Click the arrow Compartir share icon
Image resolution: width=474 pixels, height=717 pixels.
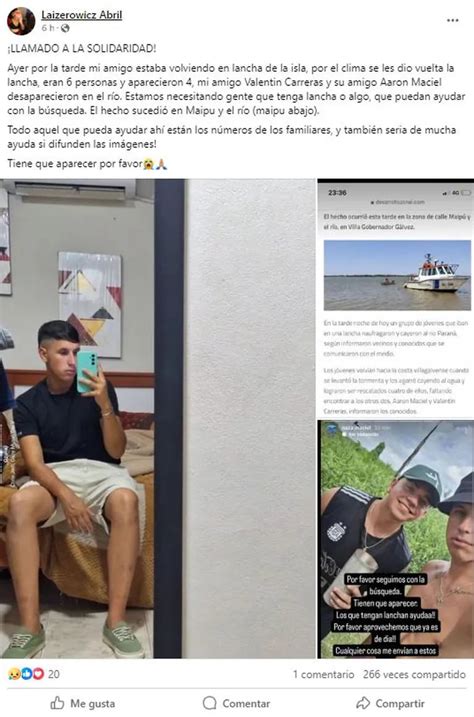[x=363, y=703]
